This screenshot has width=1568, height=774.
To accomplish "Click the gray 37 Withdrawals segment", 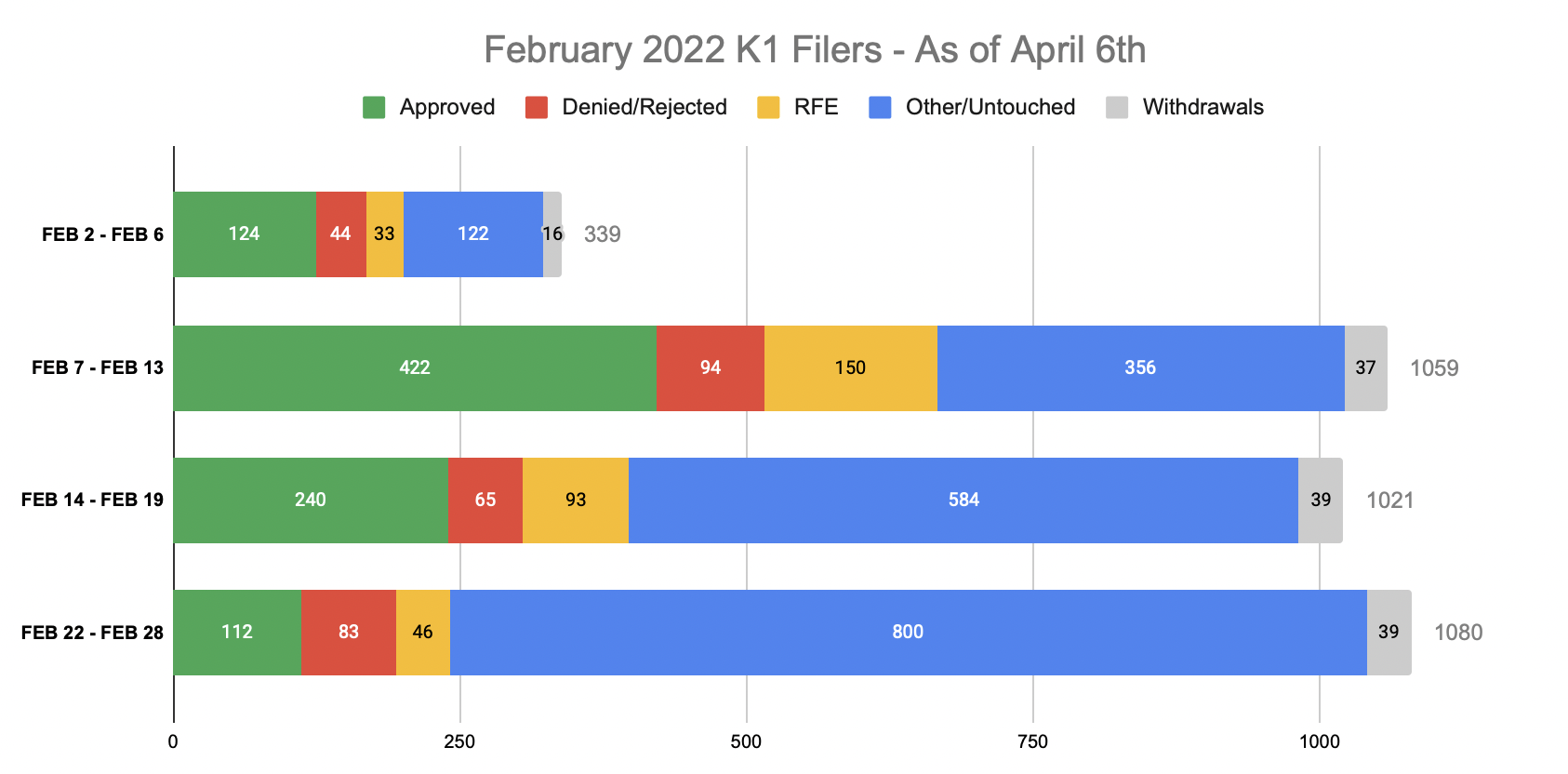I will (1366, 367).
